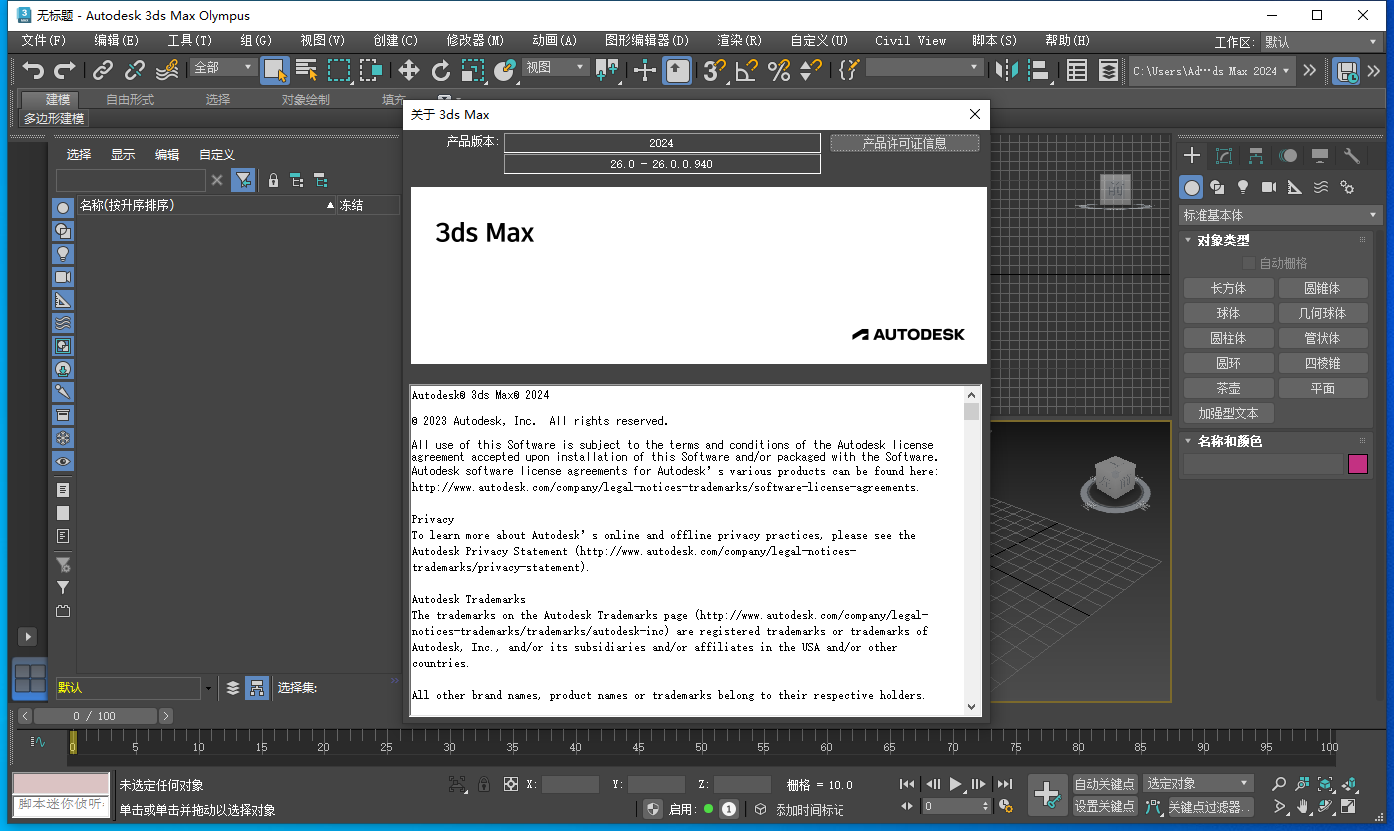This screenshot has width=1394, height=831.
Task: Open the 渲染(R) menu
Action: 739,41
